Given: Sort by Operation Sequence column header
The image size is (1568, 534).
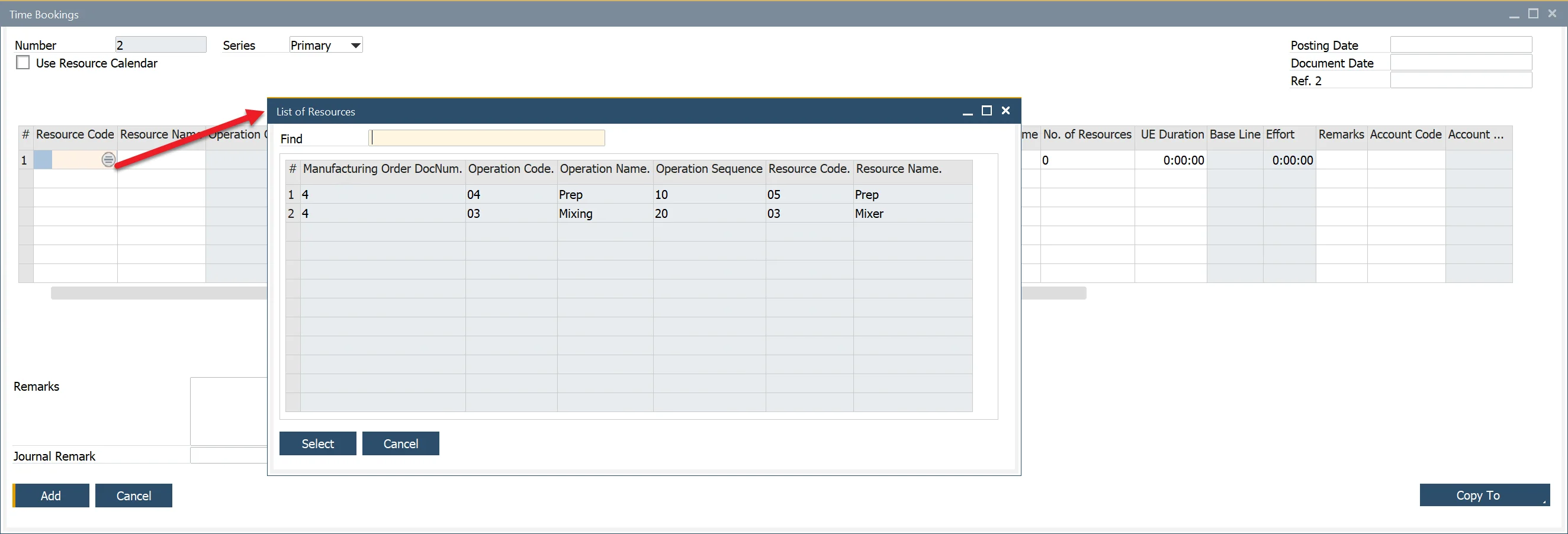Looking at the screenshot, I should [709, 169].
